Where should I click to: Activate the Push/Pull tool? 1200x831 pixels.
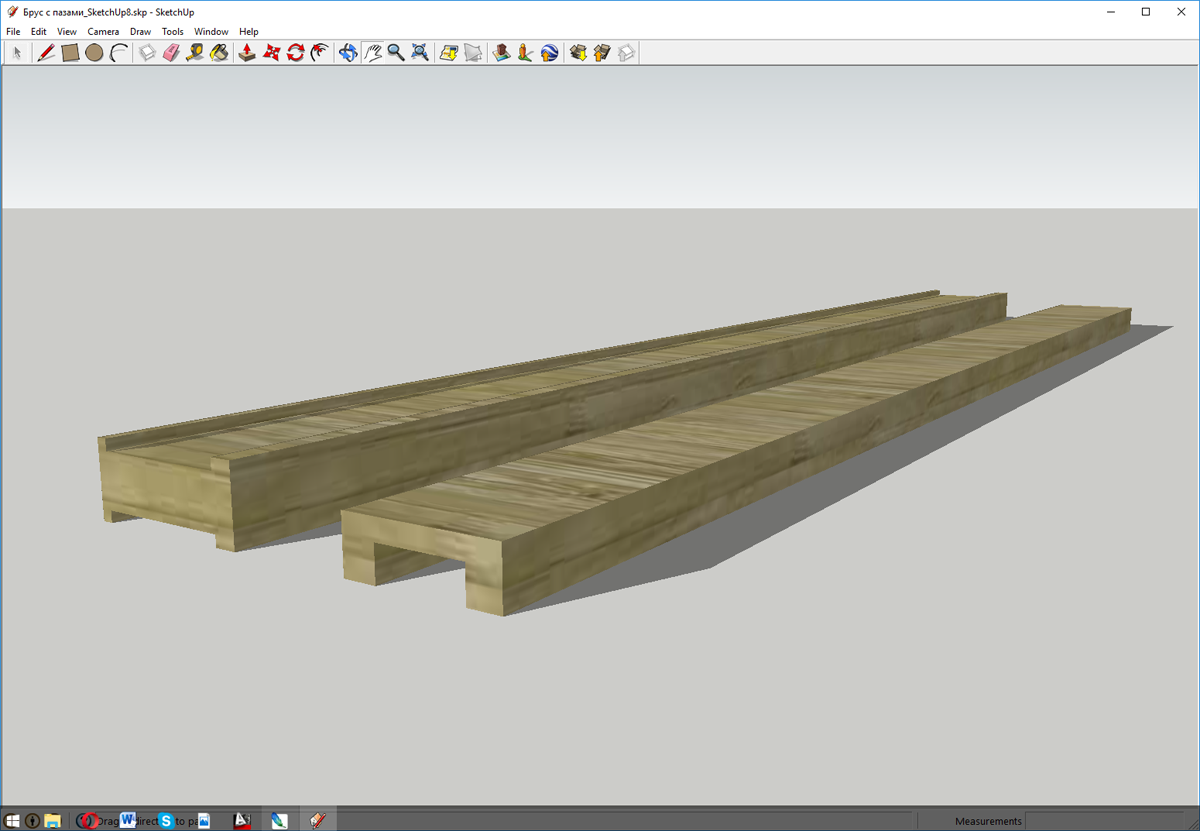tap(247, 53)
